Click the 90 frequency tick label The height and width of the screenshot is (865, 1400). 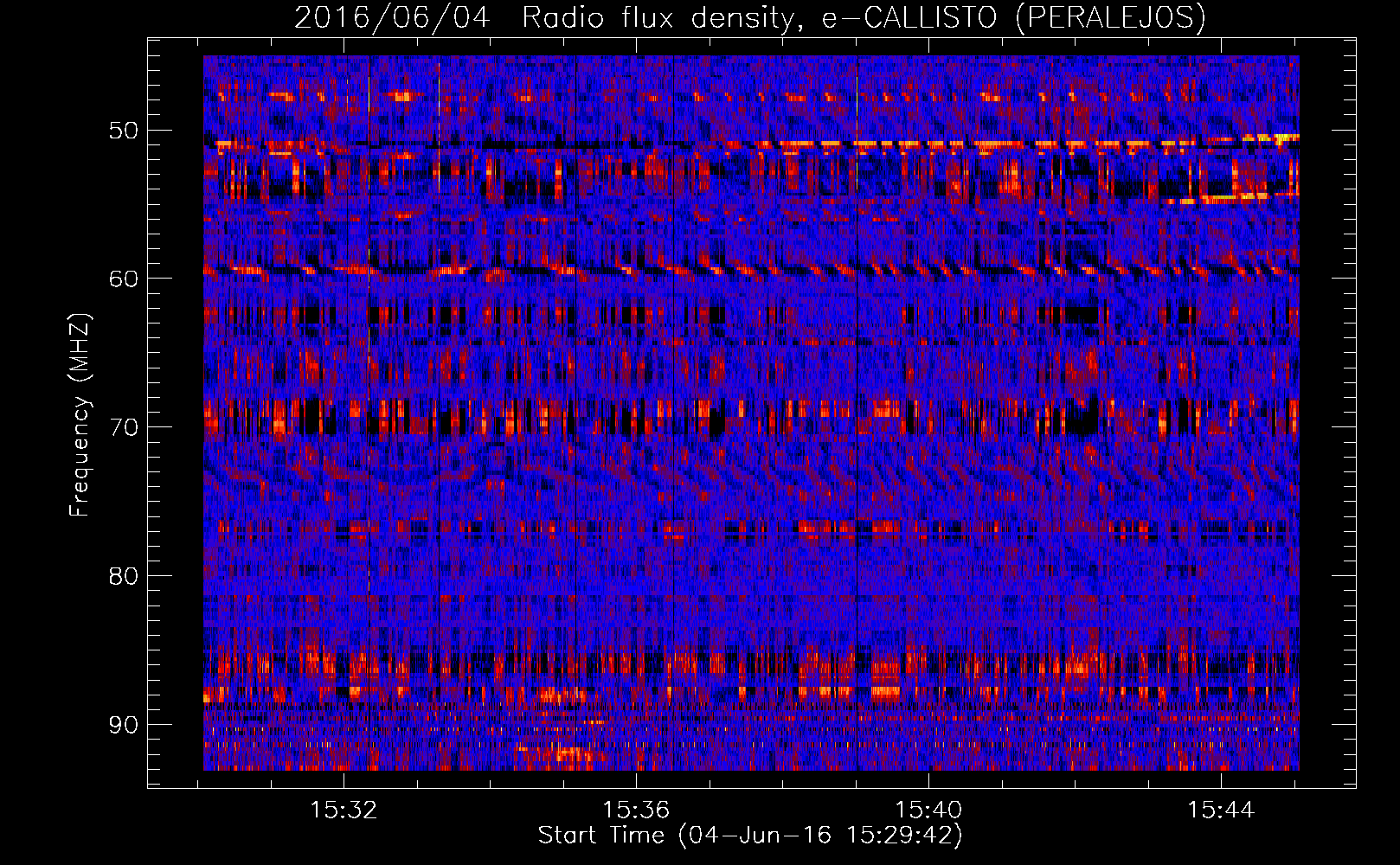pos(124,724)
